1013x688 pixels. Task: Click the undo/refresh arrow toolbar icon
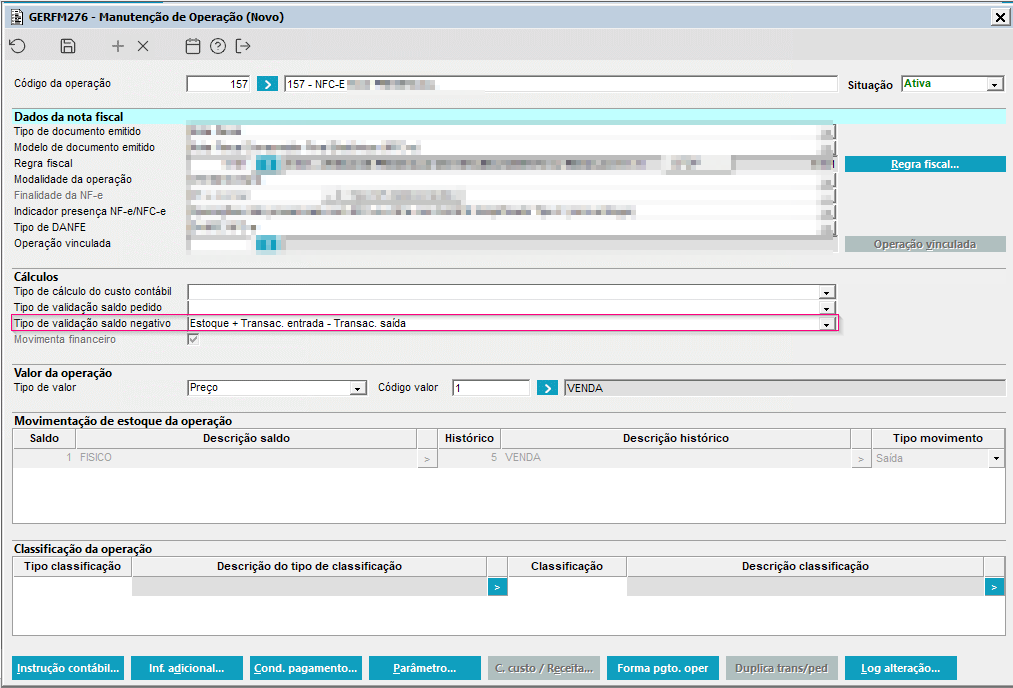coord(17,46)
